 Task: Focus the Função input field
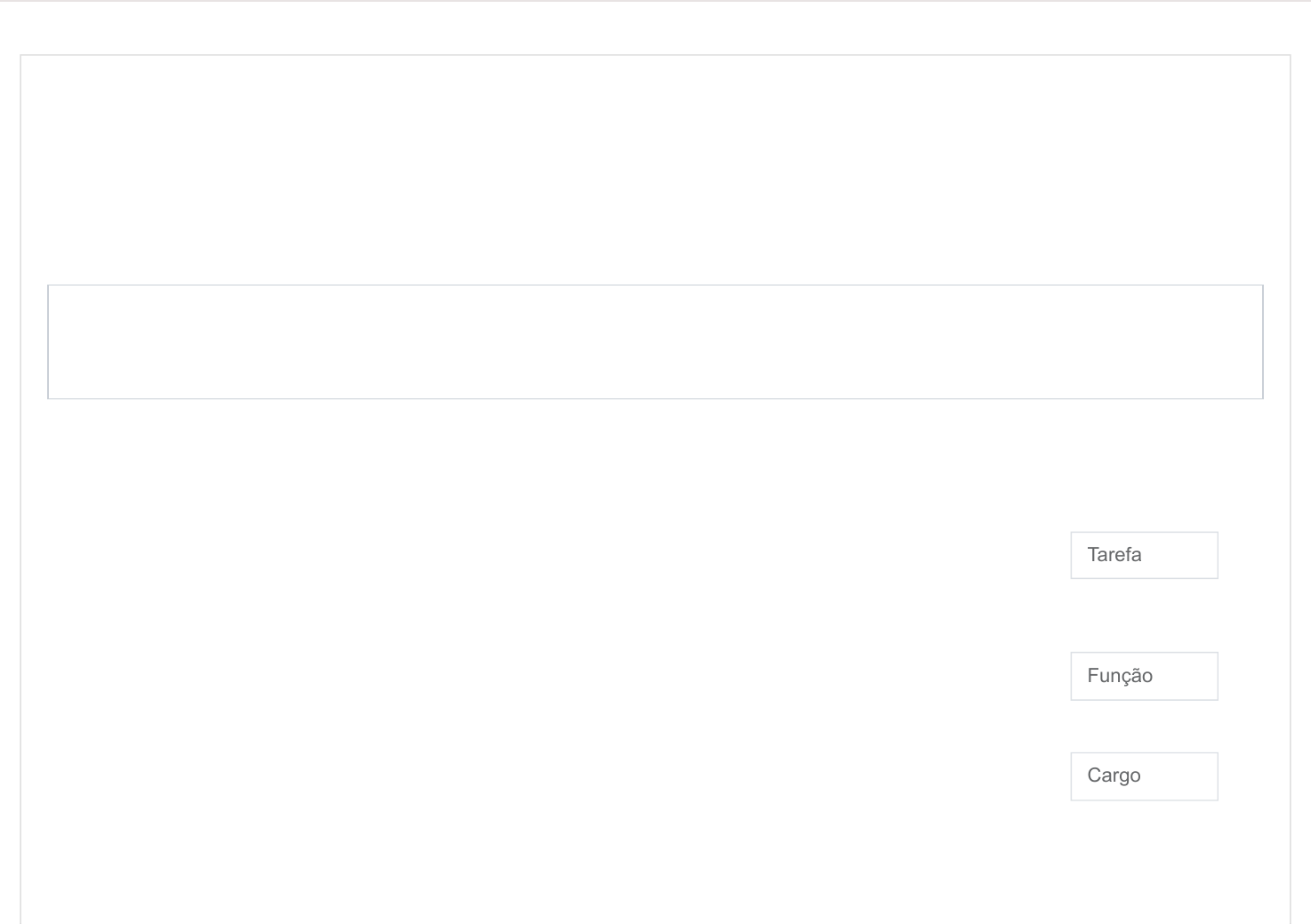coord(1144,676)
